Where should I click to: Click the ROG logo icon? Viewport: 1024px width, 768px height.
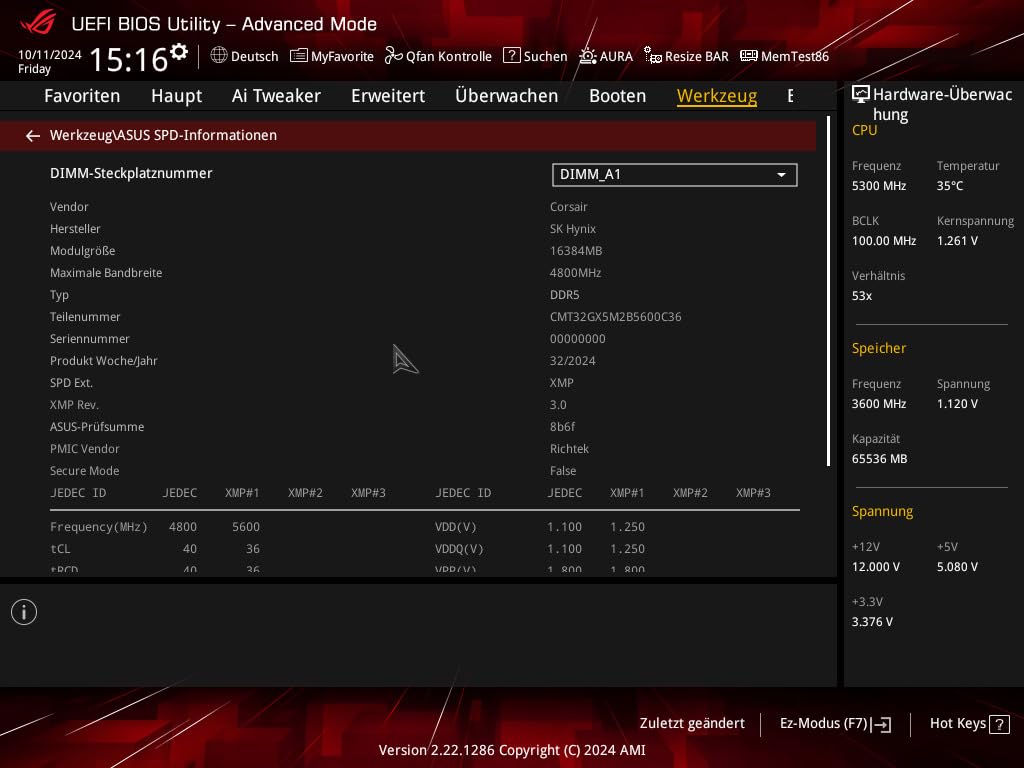(x=37, y=23)
